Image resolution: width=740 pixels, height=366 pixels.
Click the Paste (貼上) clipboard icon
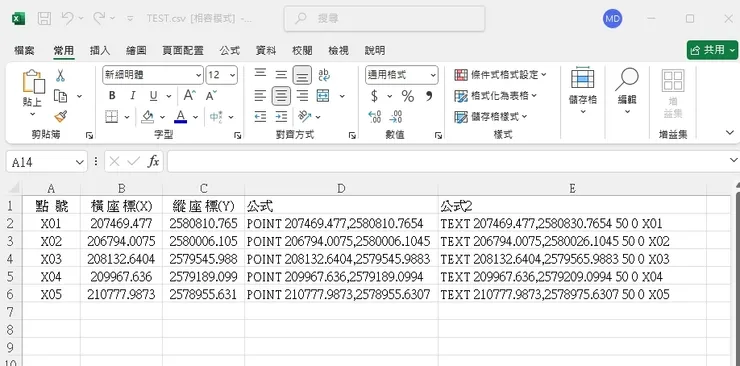34,82
